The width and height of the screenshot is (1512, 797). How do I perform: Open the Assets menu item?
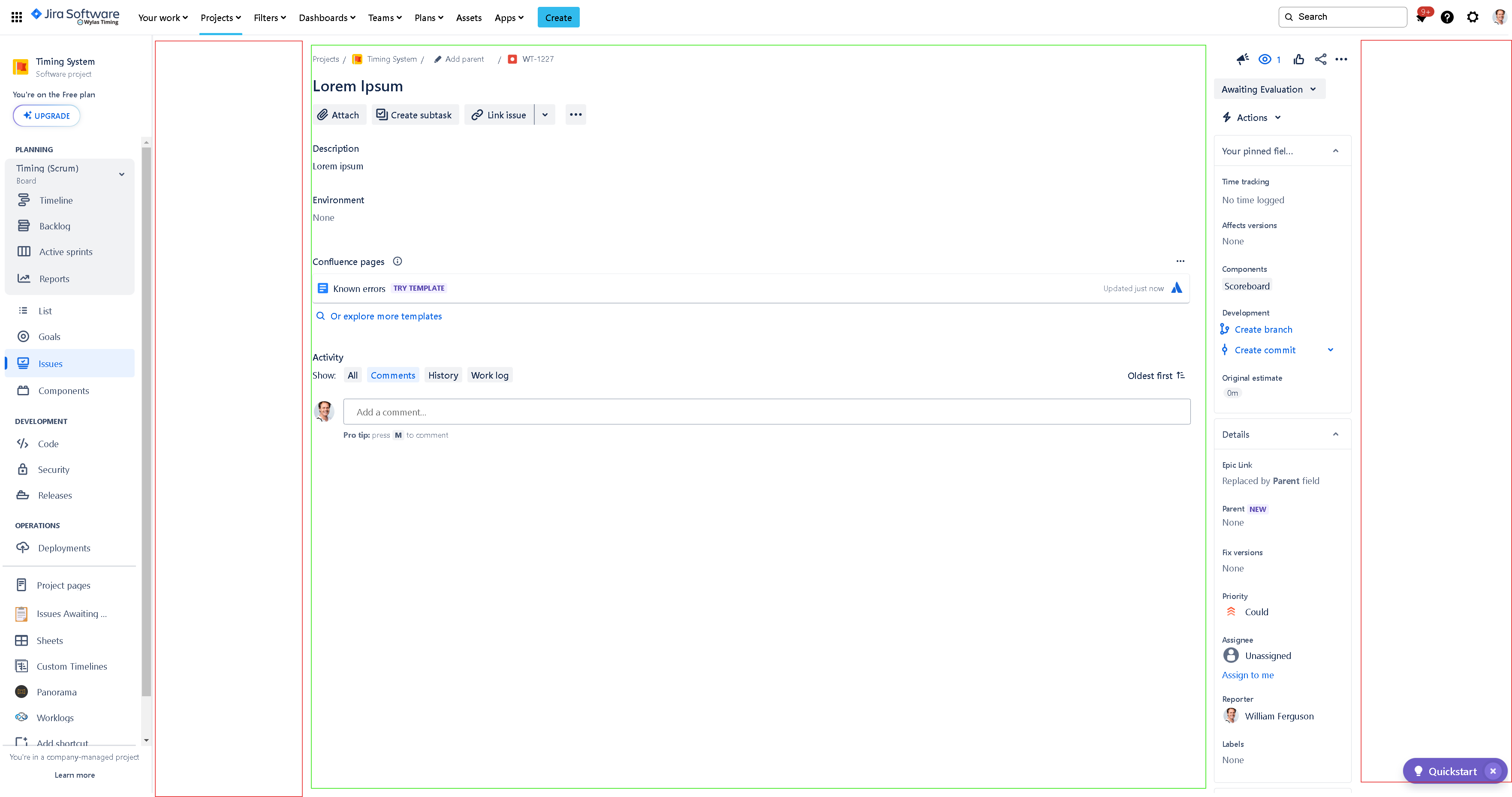click(x=468, y=18)
